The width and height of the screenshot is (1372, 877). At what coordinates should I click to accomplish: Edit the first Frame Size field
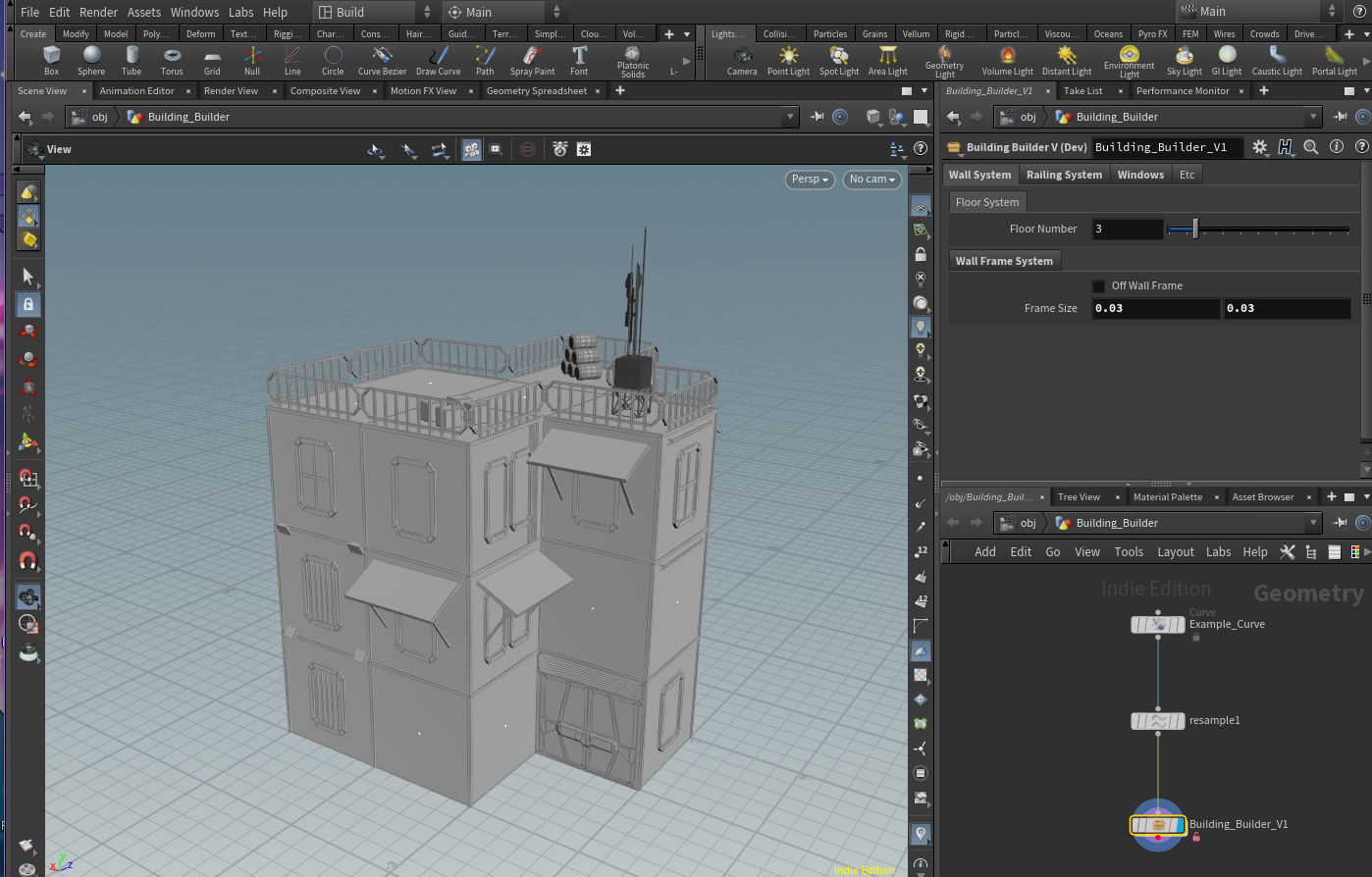(x=1156, y=308)
